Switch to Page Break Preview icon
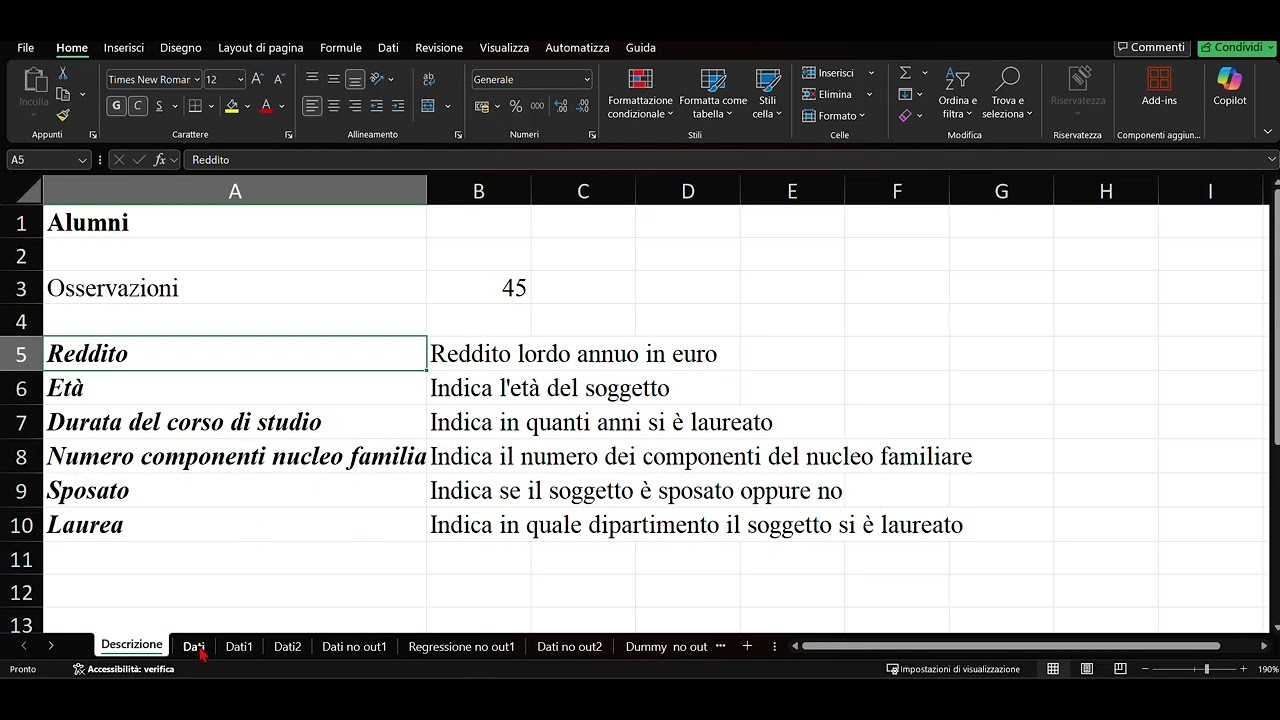 point(1120,669)
